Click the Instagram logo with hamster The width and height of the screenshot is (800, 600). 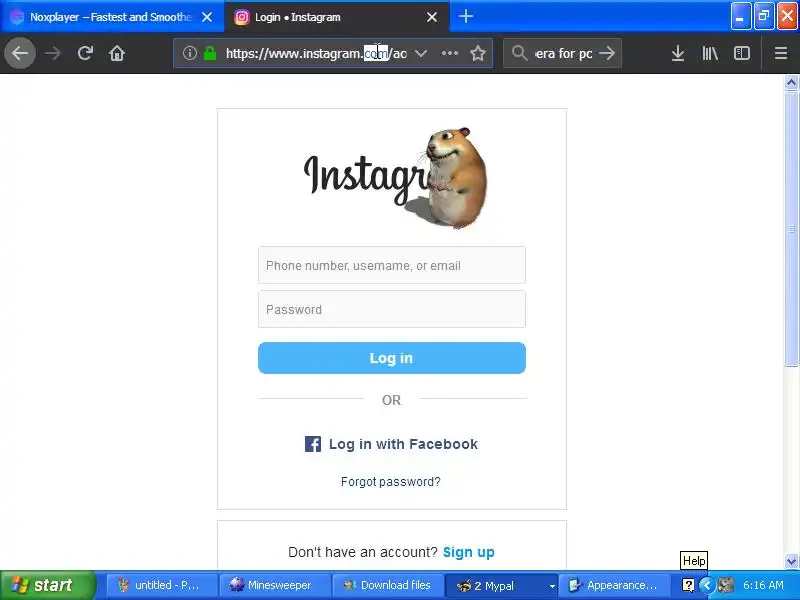point(395,178)
